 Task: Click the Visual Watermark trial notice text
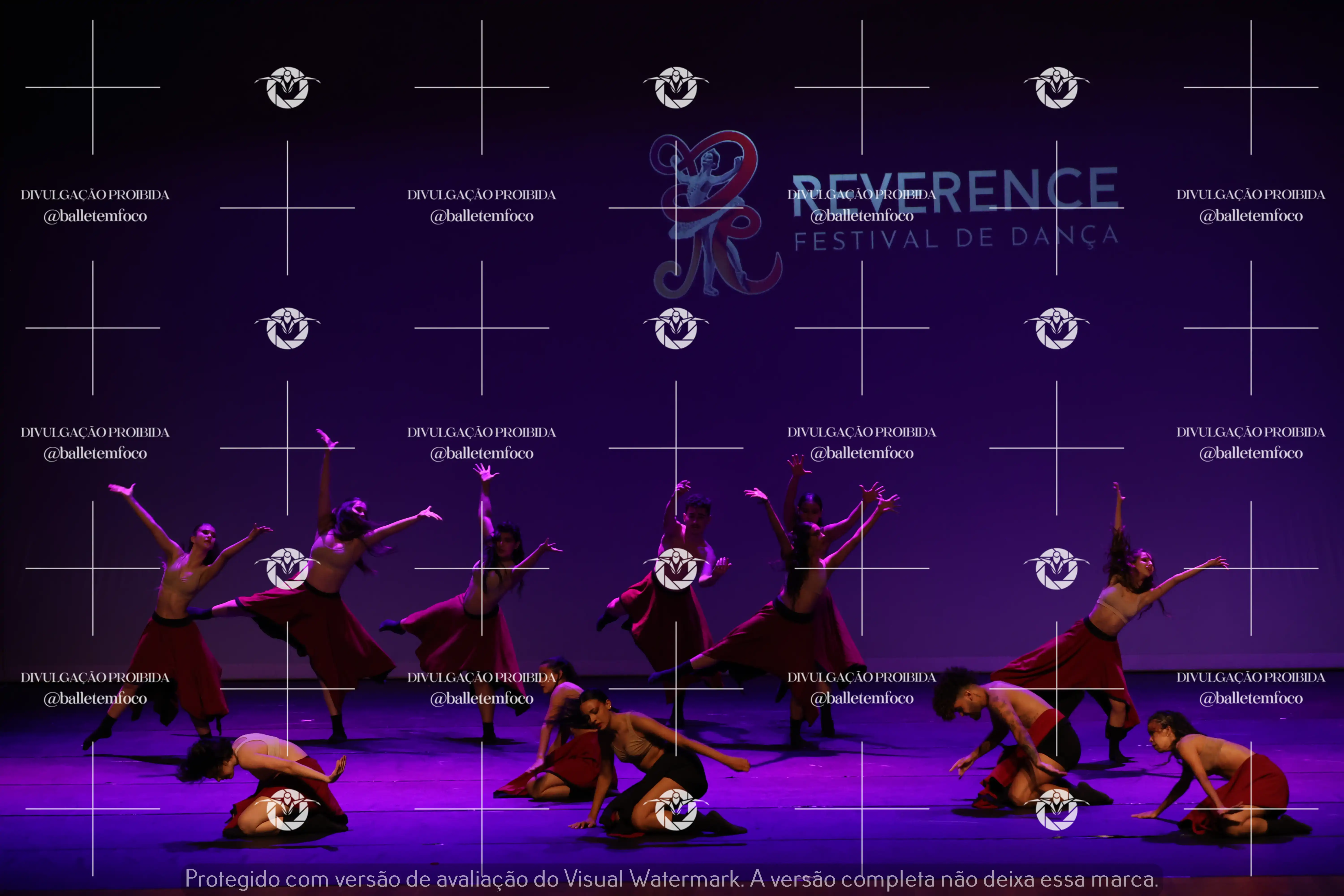point(671,878)
